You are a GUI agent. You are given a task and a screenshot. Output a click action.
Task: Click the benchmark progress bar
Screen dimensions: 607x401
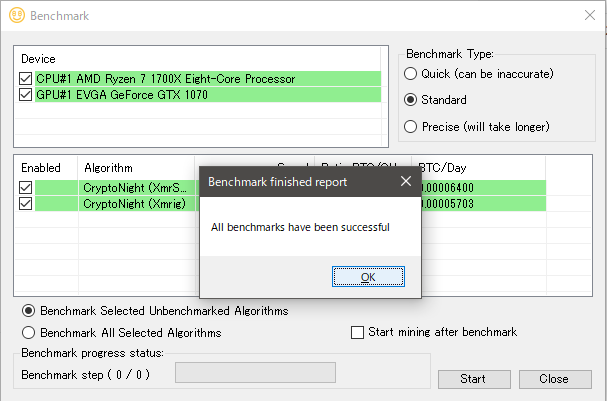tap(255, 372)
